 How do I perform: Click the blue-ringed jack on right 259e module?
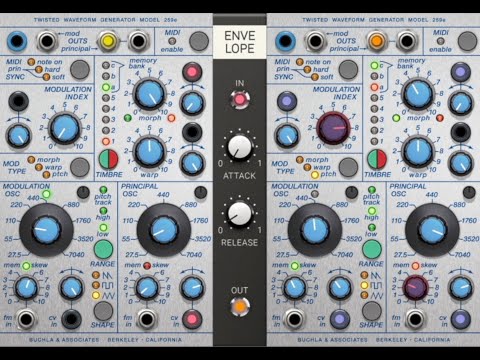point(285,41)
